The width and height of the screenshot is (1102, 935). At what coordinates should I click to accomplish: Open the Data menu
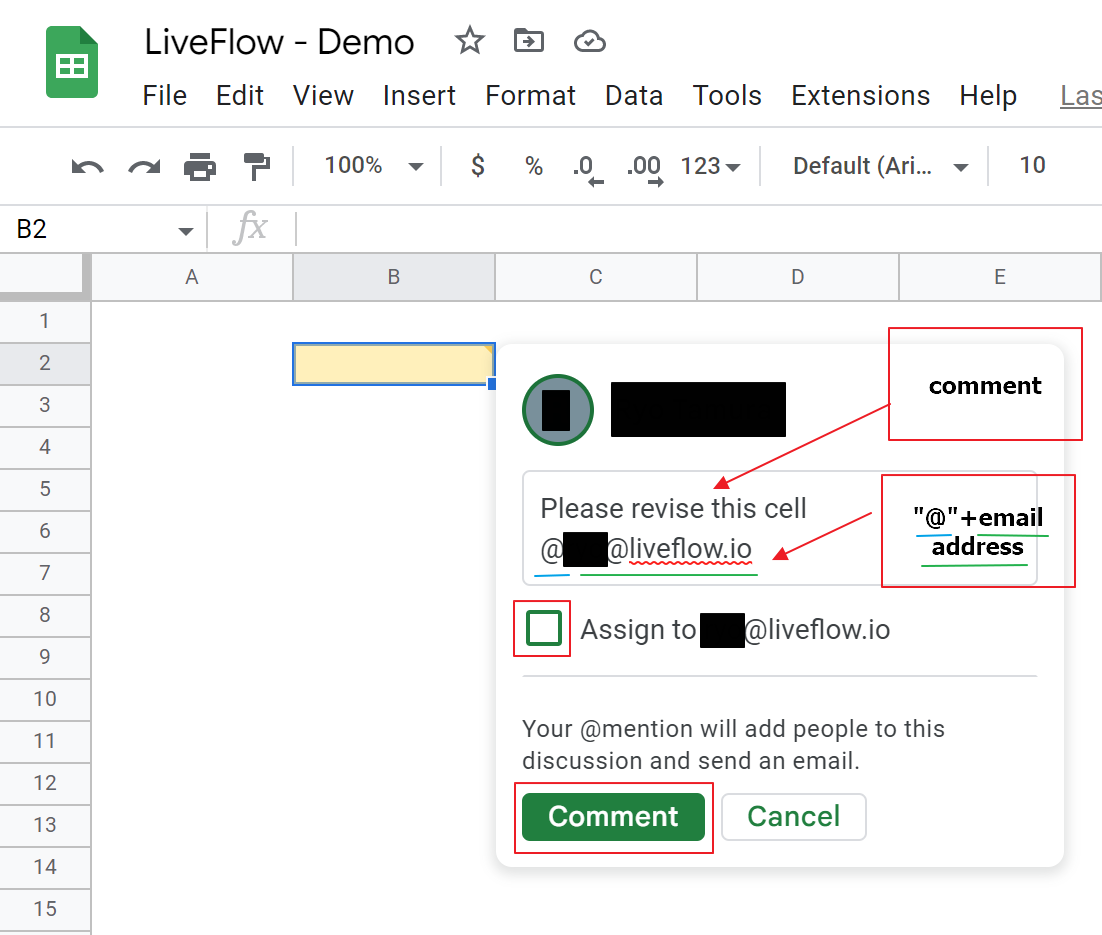[x=634, y=96]
